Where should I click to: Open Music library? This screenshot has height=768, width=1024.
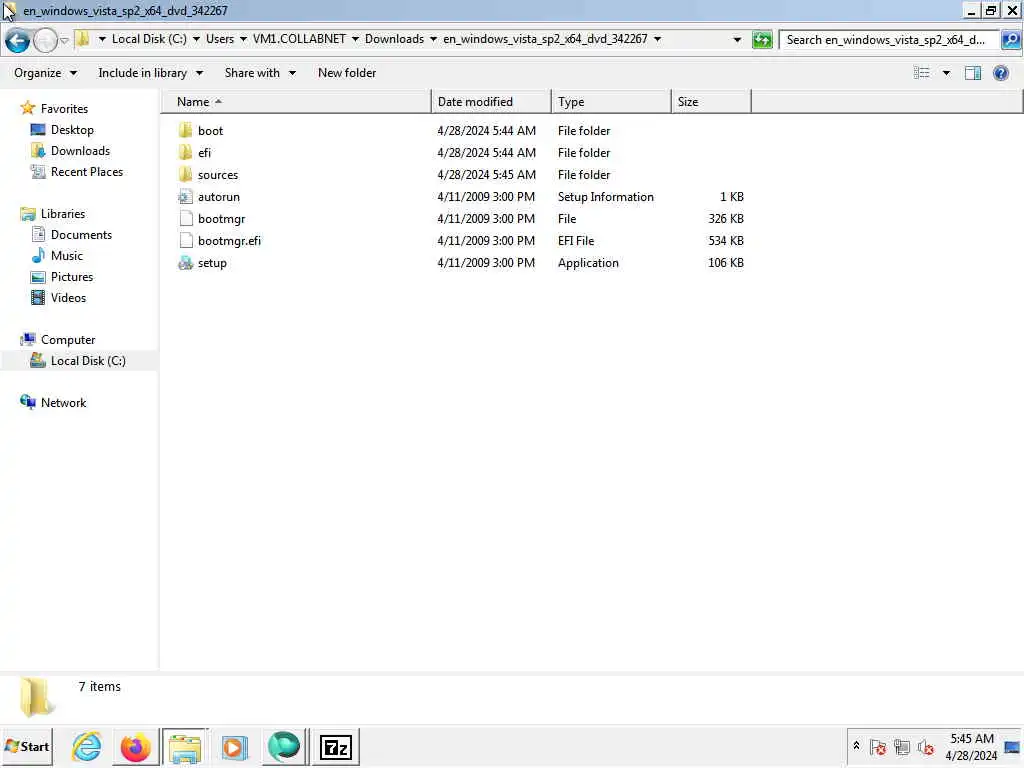[x=67, y=256]
